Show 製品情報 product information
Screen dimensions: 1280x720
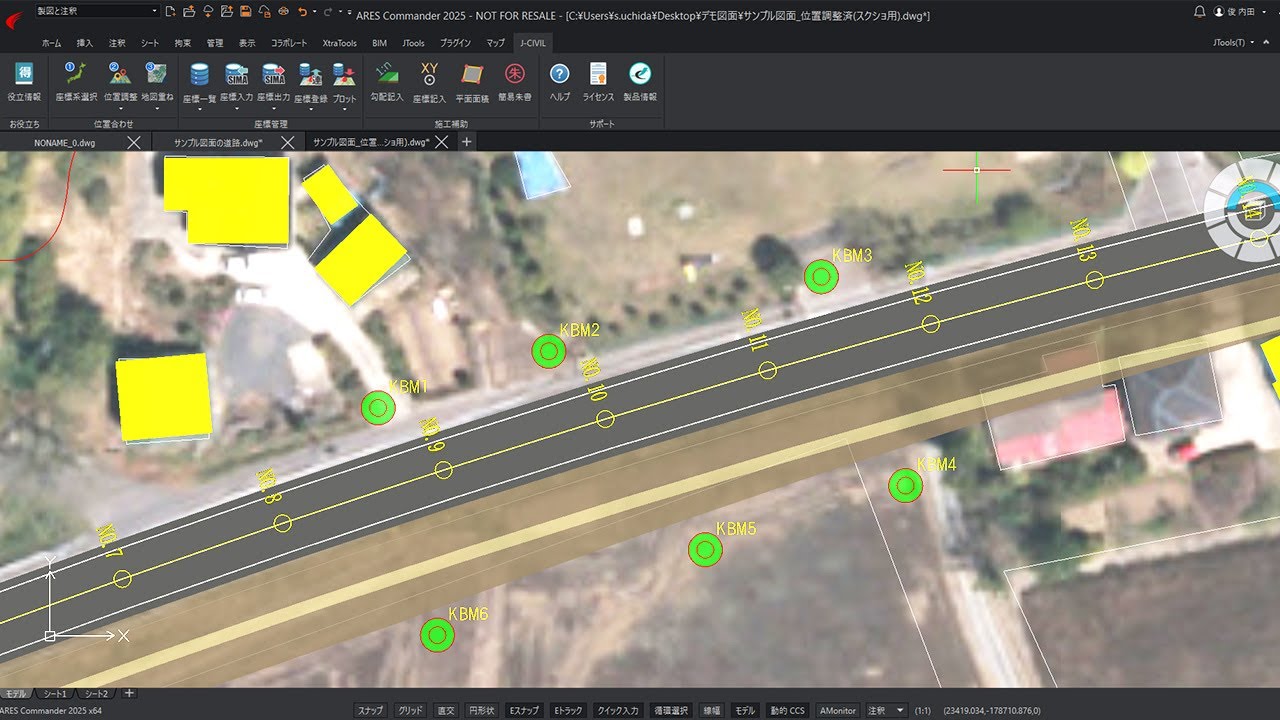point(640,82)
